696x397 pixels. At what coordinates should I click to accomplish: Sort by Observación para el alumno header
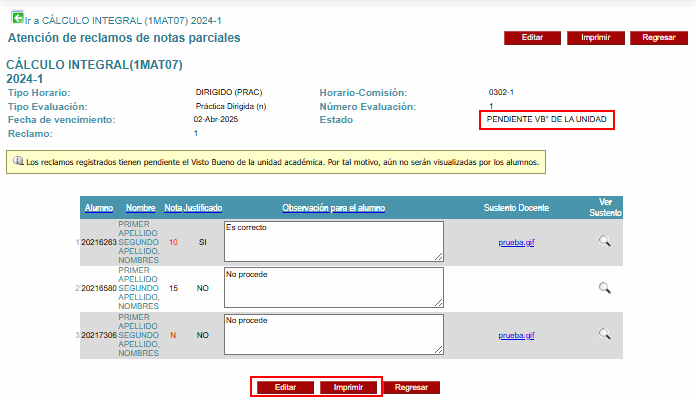(x=334, y=208)
